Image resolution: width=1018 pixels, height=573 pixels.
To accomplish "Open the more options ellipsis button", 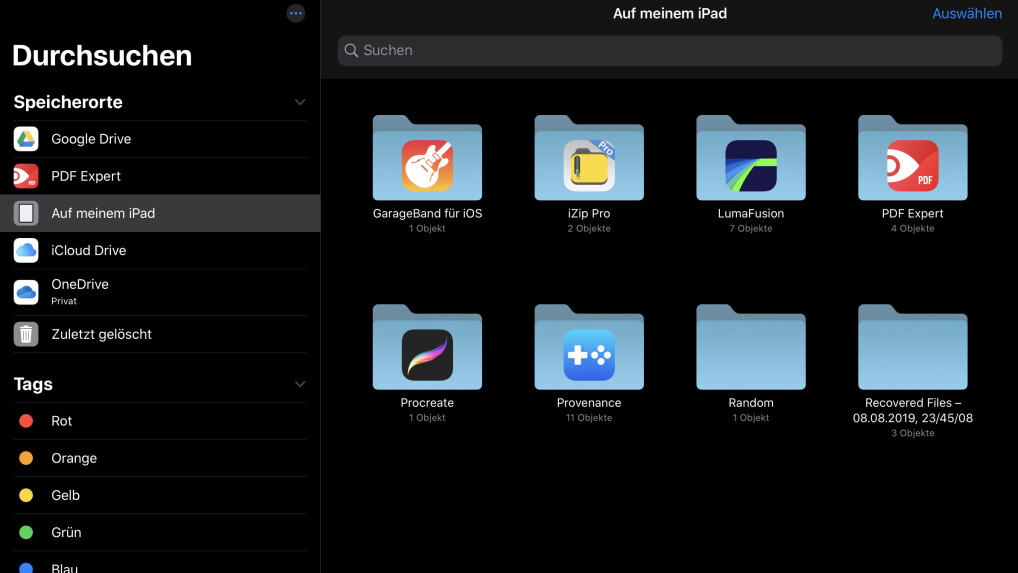I will coord(296,13).
